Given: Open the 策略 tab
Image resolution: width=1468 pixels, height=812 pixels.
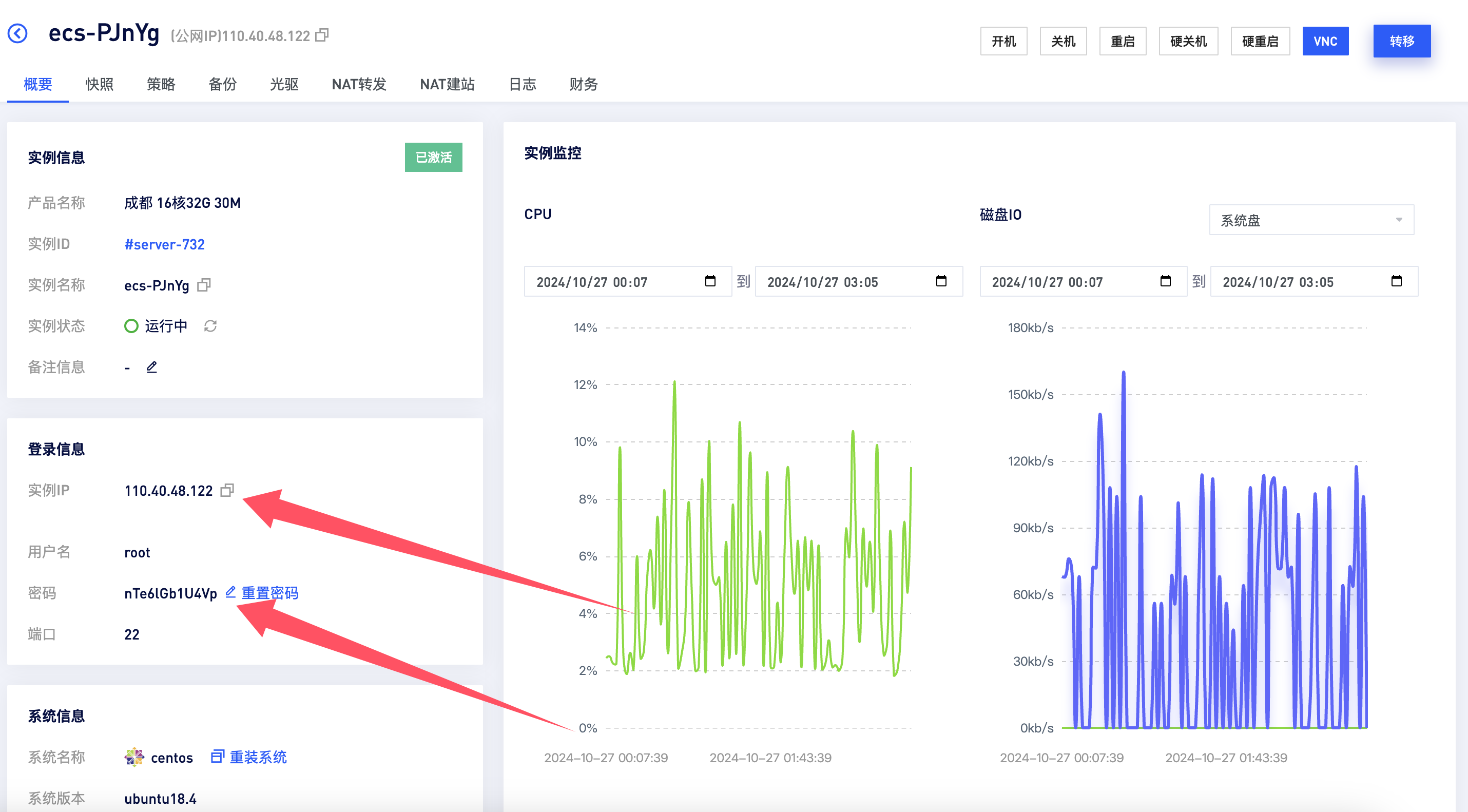Looking at the screenshot, I should tap(161, 84).
